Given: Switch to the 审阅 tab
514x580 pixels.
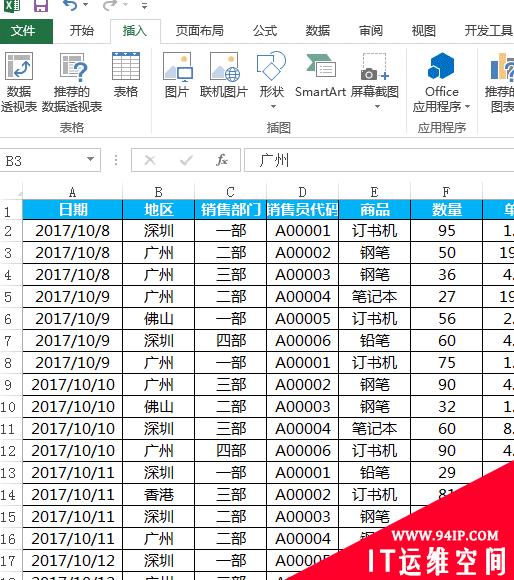Looking at the screenshot, I should [371, 31].
